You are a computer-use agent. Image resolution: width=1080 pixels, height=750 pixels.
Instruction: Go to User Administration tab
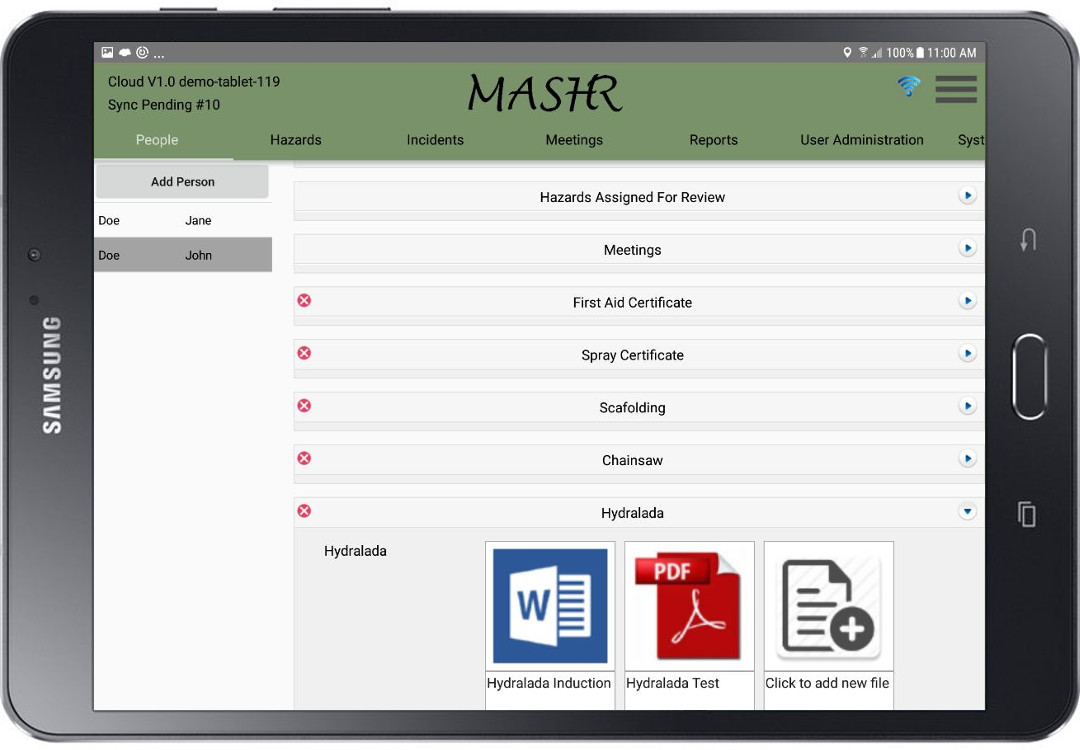(861, 140)
